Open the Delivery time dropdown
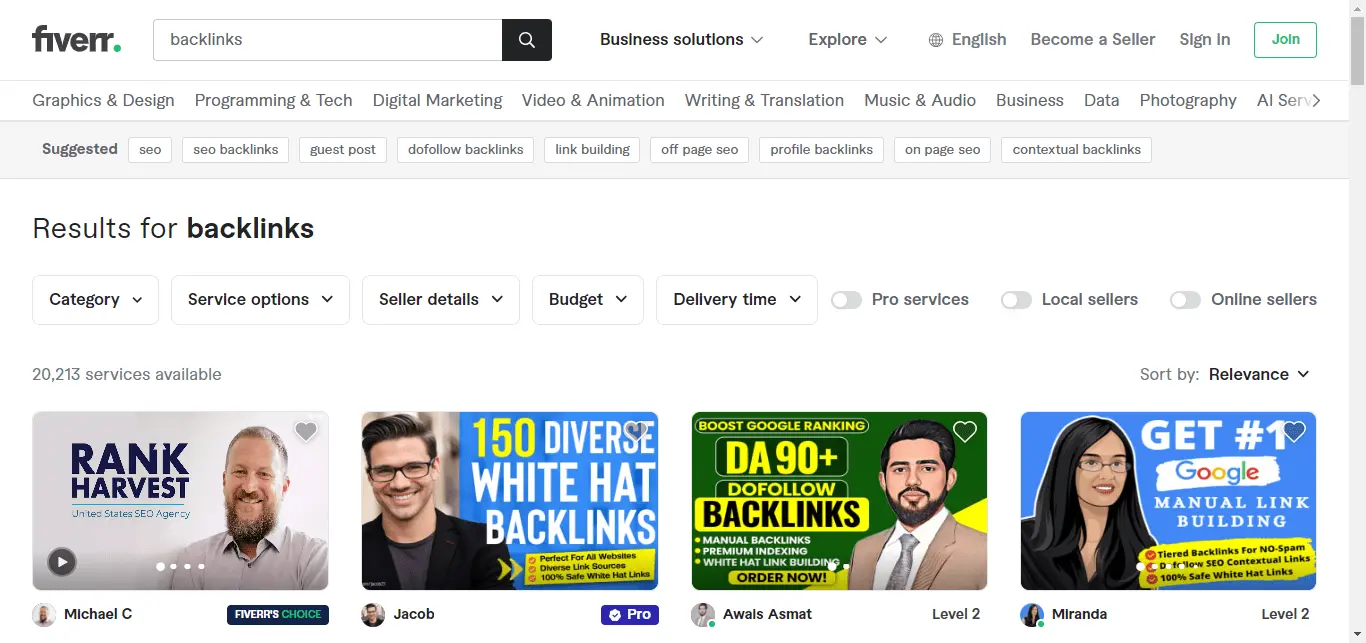 coord(737,300)
